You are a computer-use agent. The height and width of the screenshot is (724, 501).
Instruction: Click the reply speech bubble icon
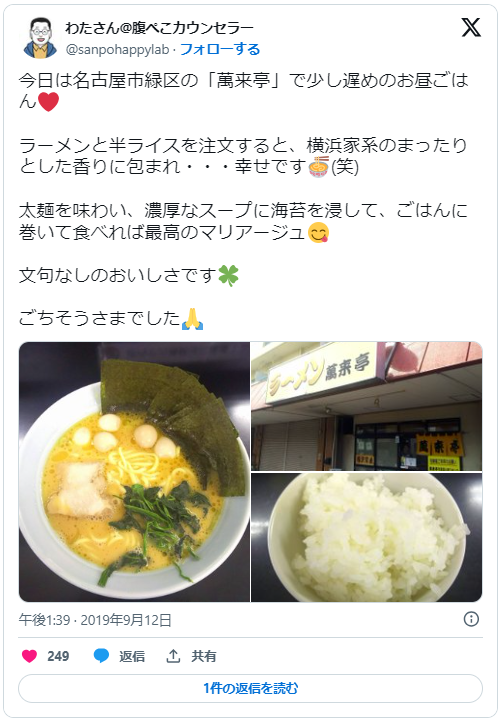point(101,656)
